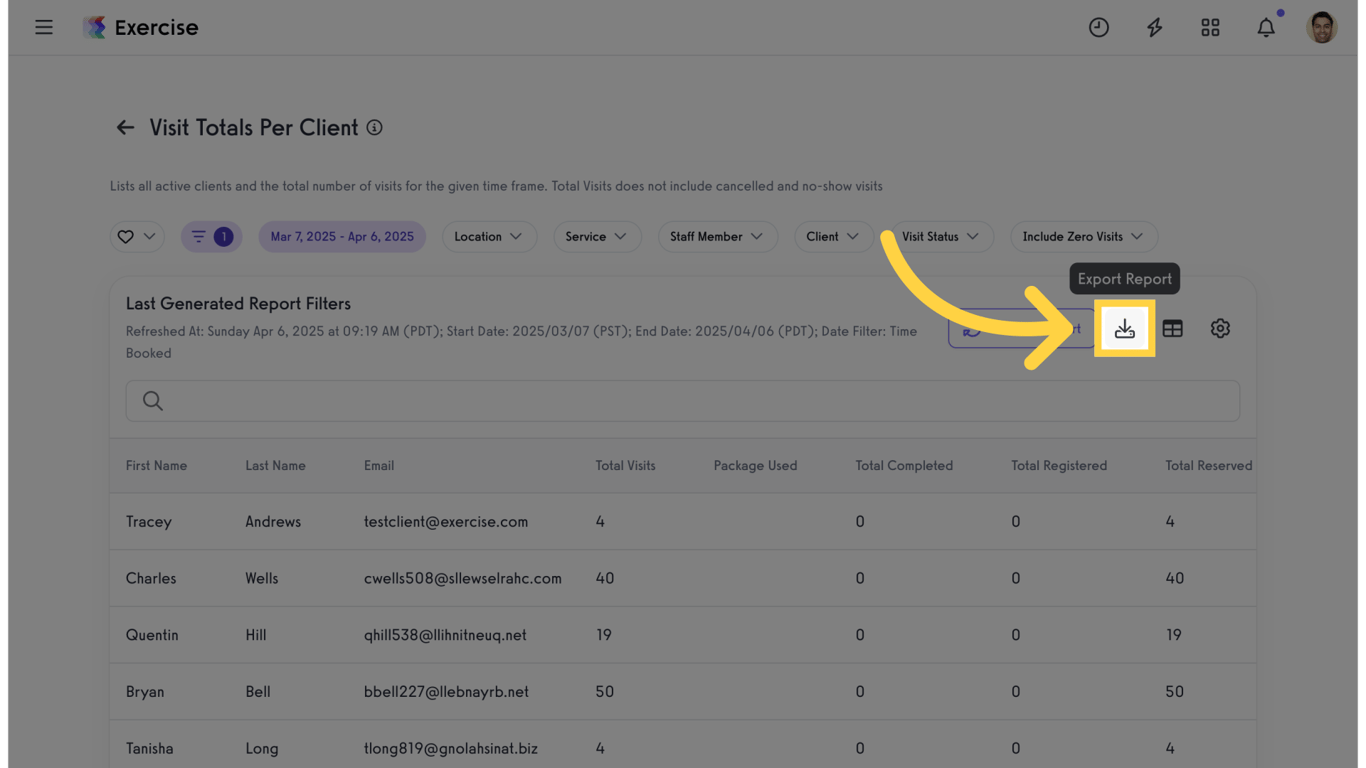Select the Wells last name cell
Viewport: 1366px width, 768px height.
point(262,579)
